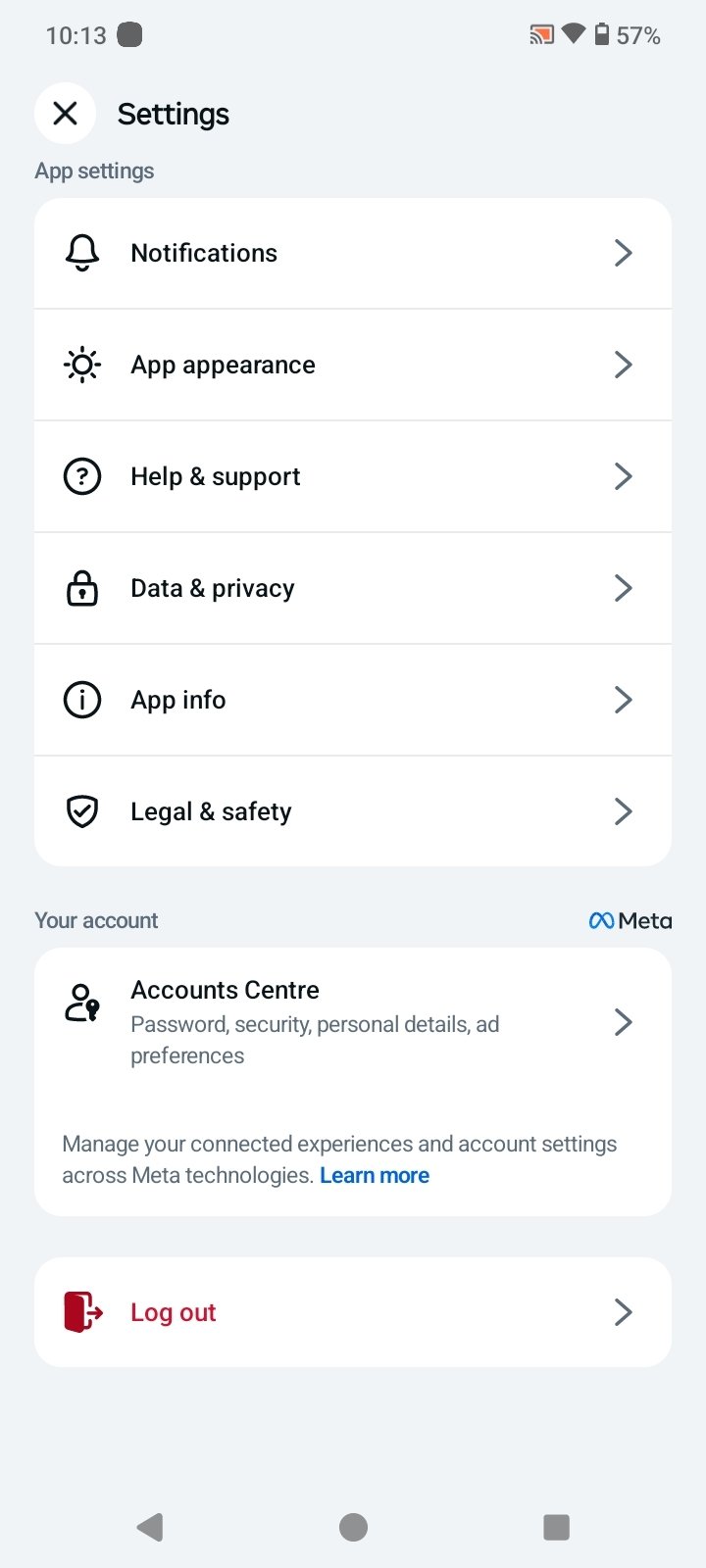Open the Data & privacy menu item
Screen dimensions: 706x1568
point(213,588)
